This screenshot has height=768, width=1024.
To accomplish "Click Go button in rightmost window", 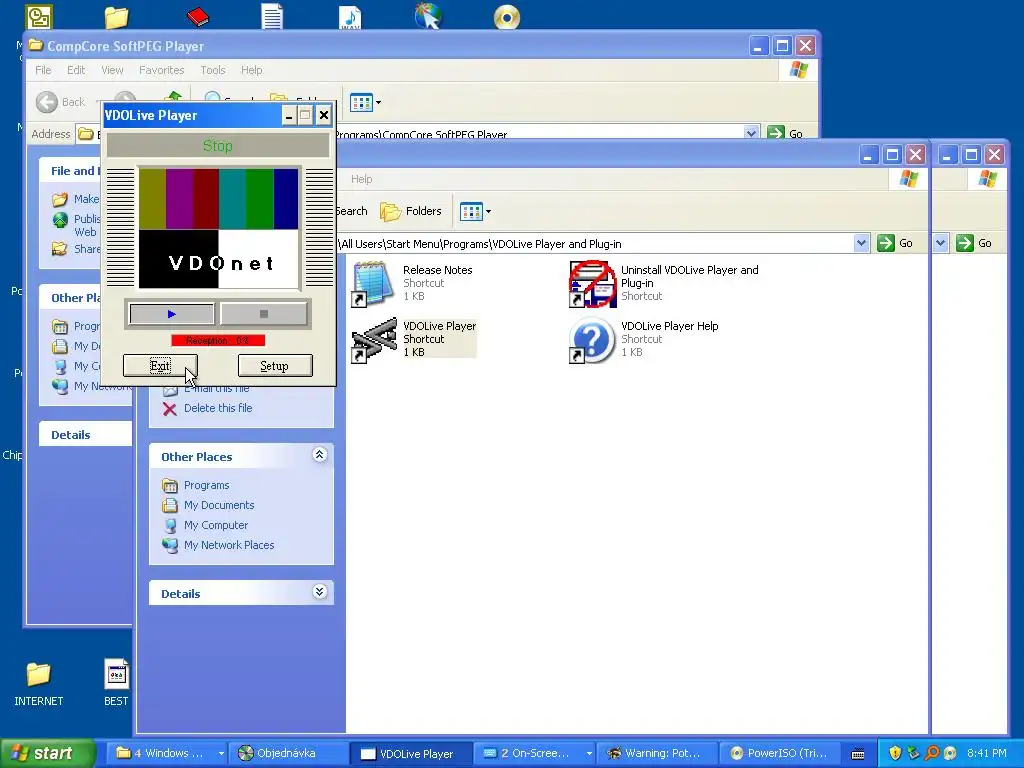I will pyautogui.click(x=974, y=243).
